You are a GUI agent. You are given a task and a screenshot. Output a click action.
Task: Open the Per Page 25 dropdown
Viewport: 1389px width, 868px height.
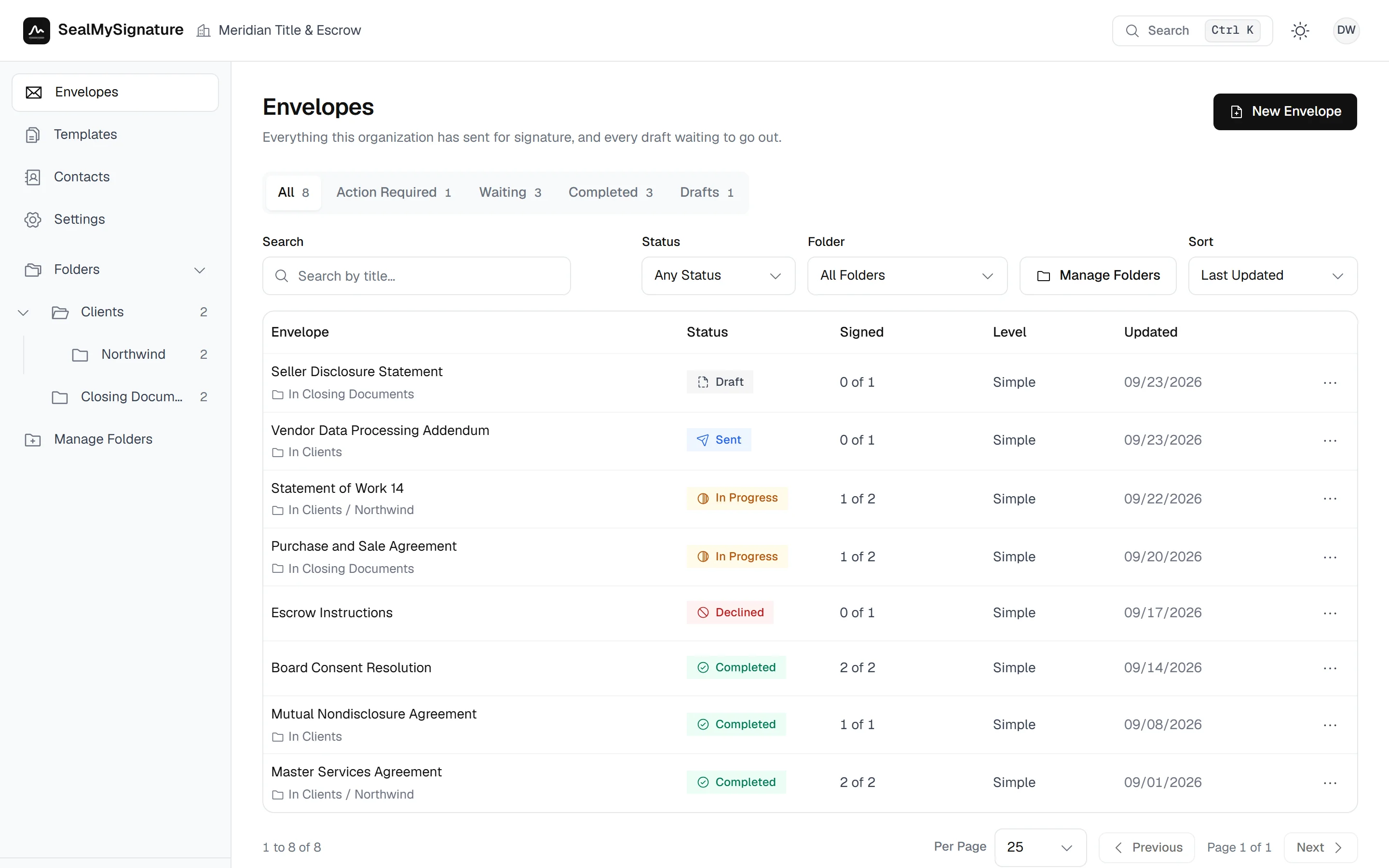pyautogui.click(x=1040, y=847)
